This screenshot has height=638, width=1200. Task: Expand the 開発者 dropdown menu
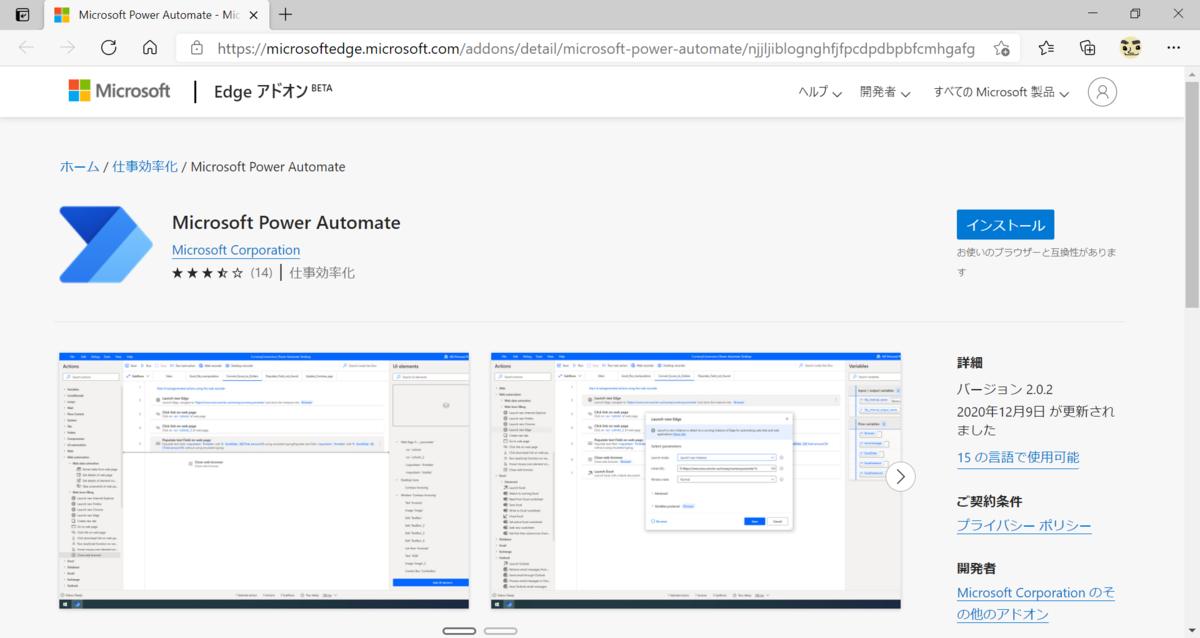click(x=885, y=92)
